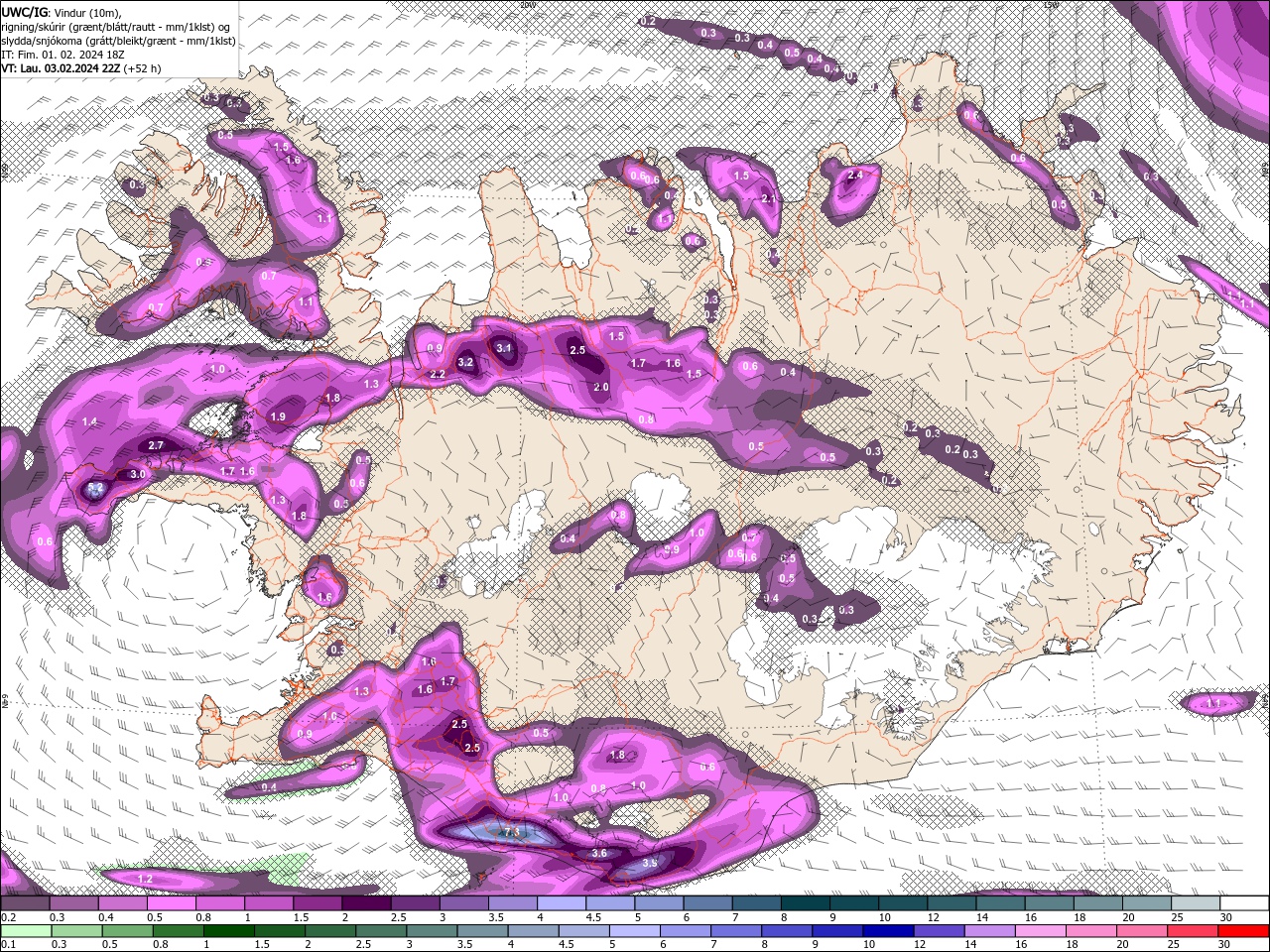Click the 'slydda/snjókoma' sleet/snow description line

[x=118, y=41]
